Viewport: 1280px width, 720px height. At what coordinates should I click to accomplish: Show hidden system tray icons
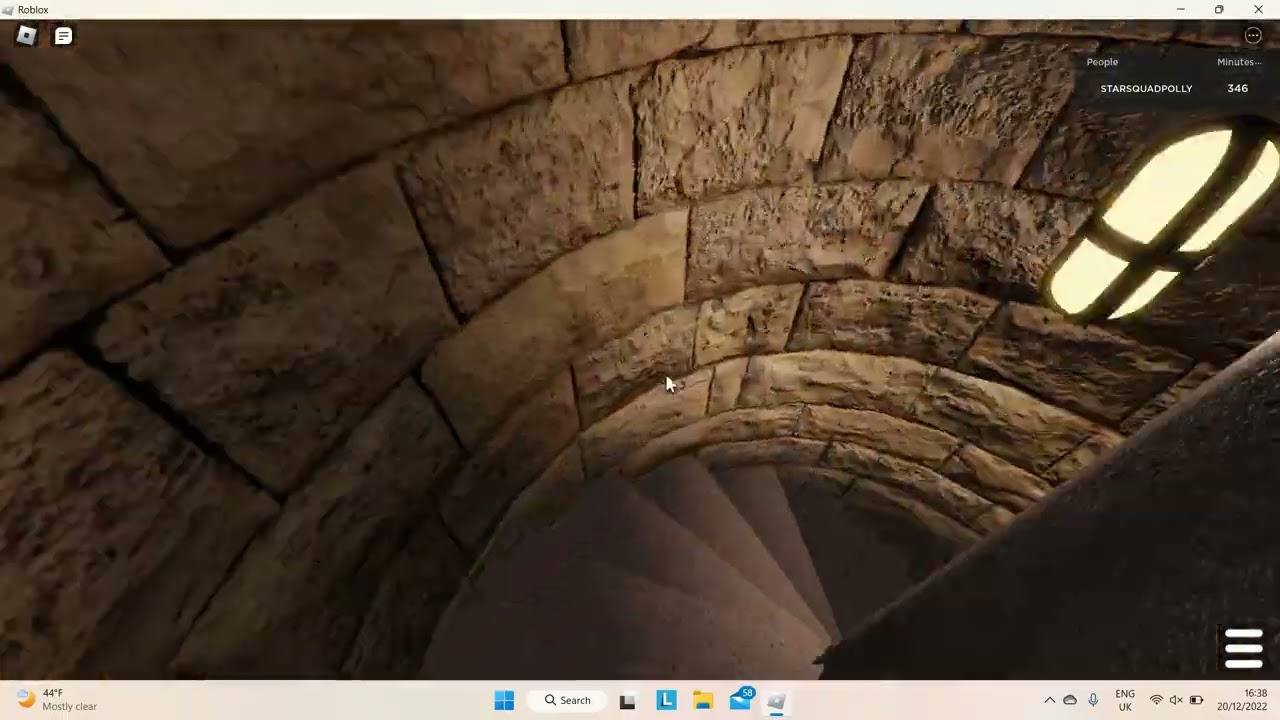pyautogui.click(x=1049, y=700)
